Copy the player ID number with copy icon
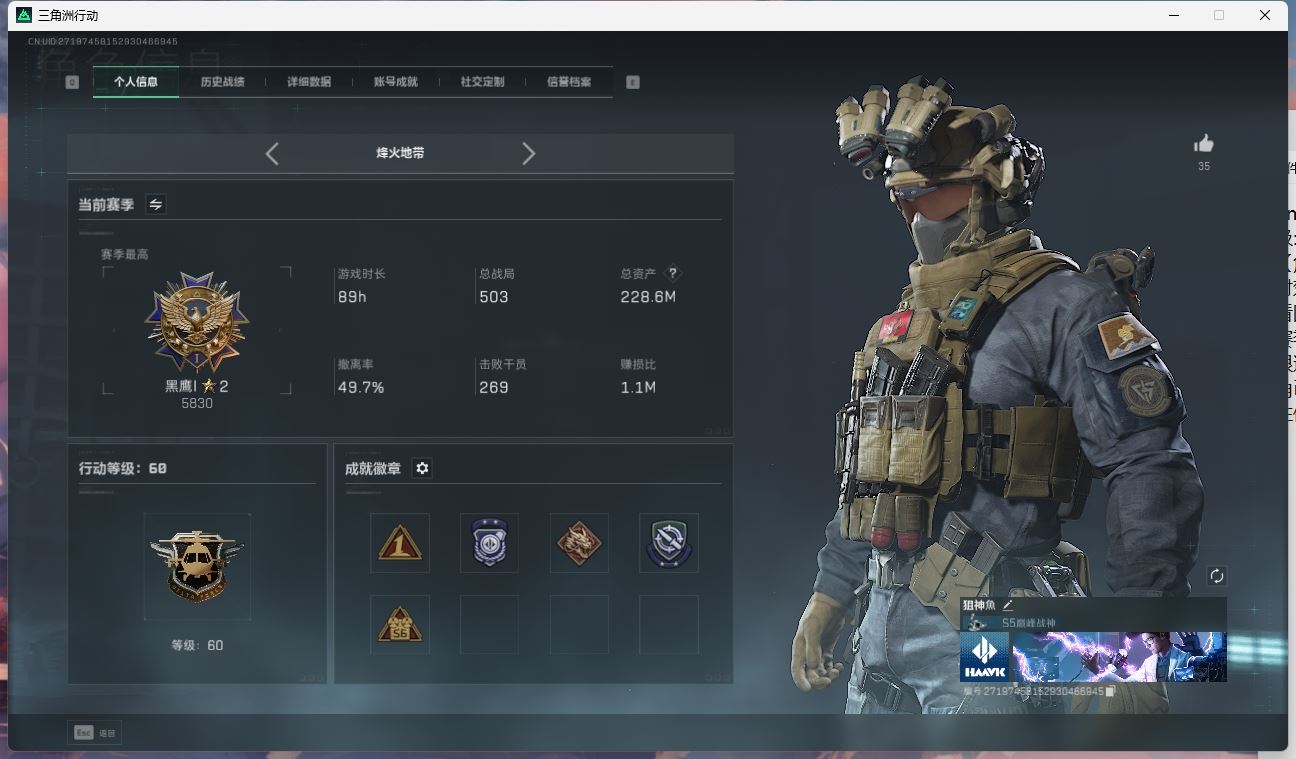The image size is (1296, 759). click(x=1111, y=691)
